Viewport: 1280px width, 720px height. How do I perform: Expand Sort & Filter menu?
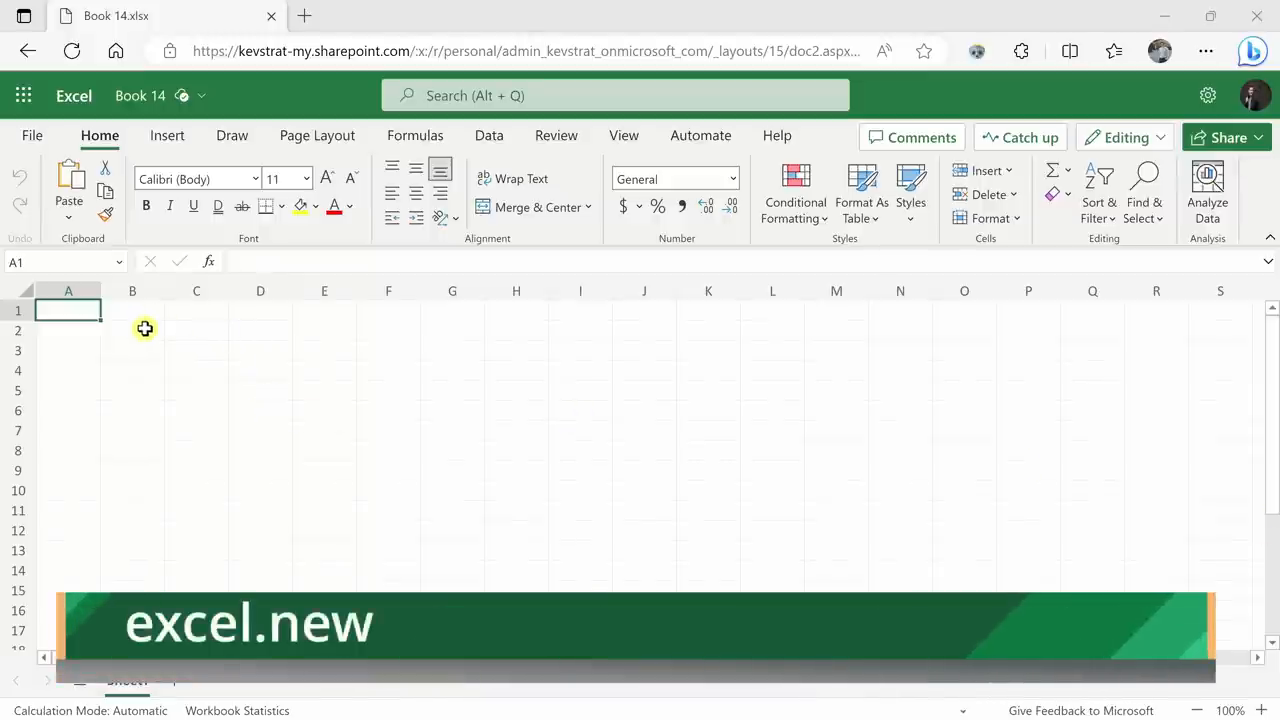[1099, 193]
